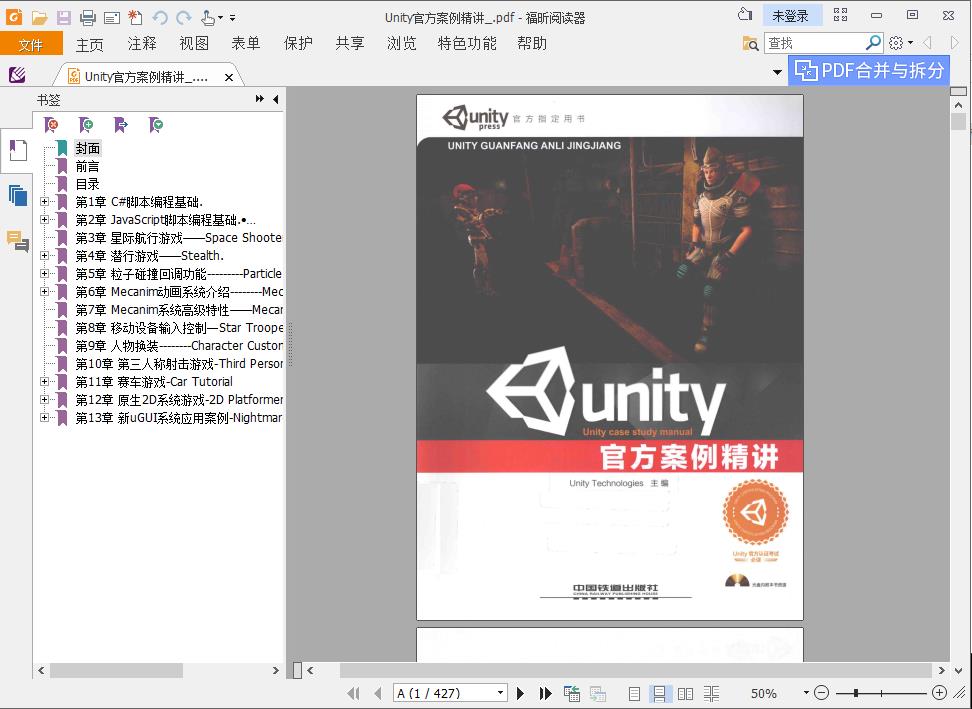
Task: Click the document vertical scrollbar down arrow
Action: (958, 671)
